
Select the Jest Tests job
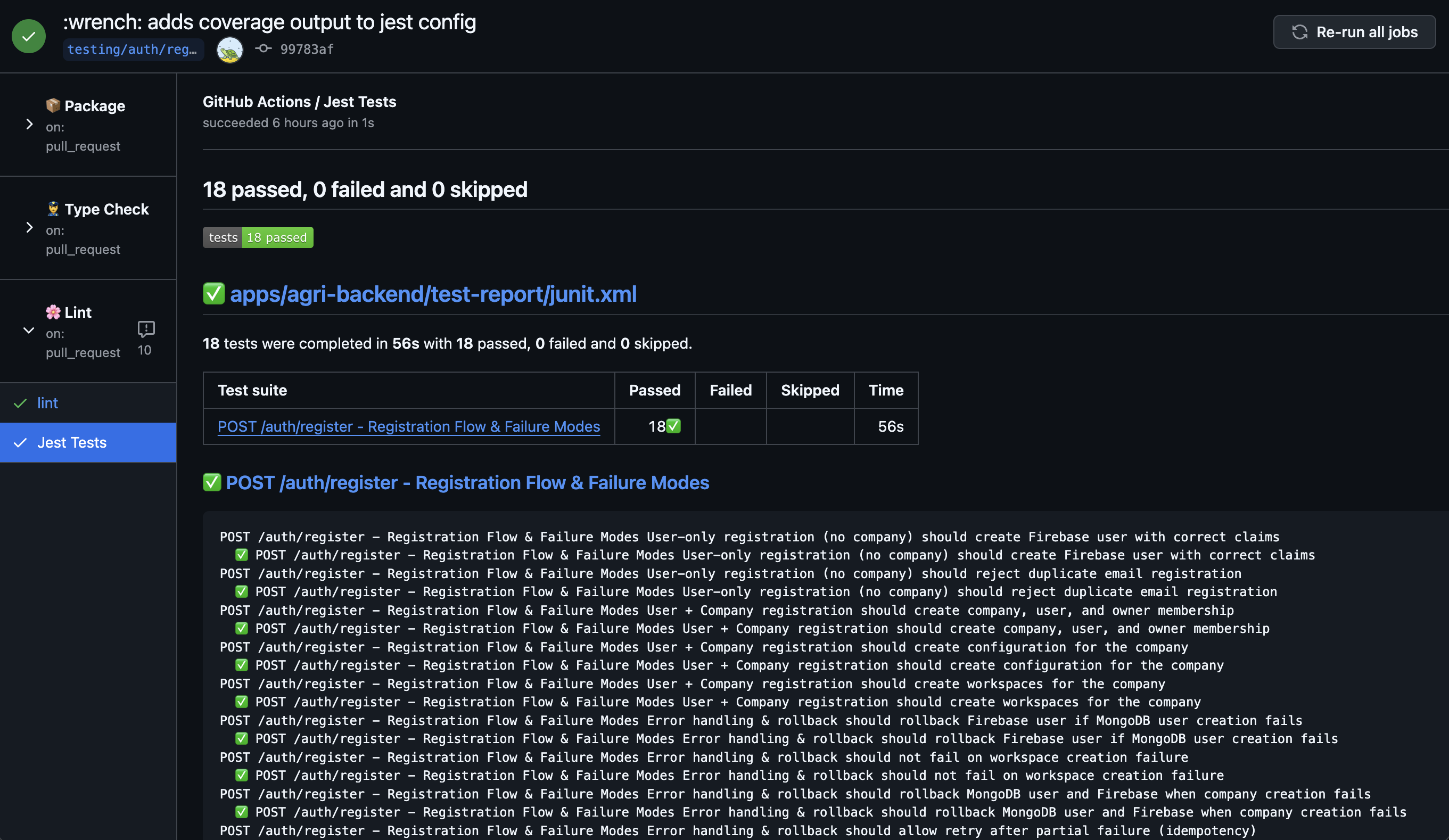point(72,443)
